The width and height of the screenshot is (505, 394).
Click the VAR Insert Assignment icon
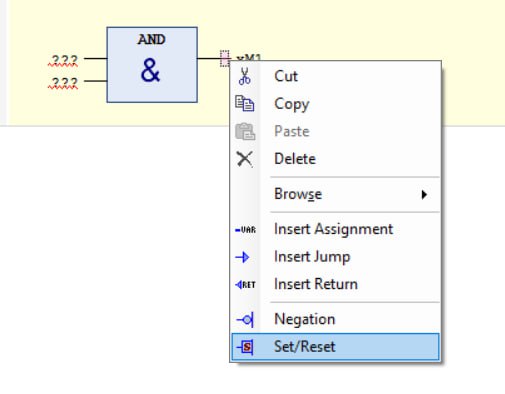click(x=245, y=230)
